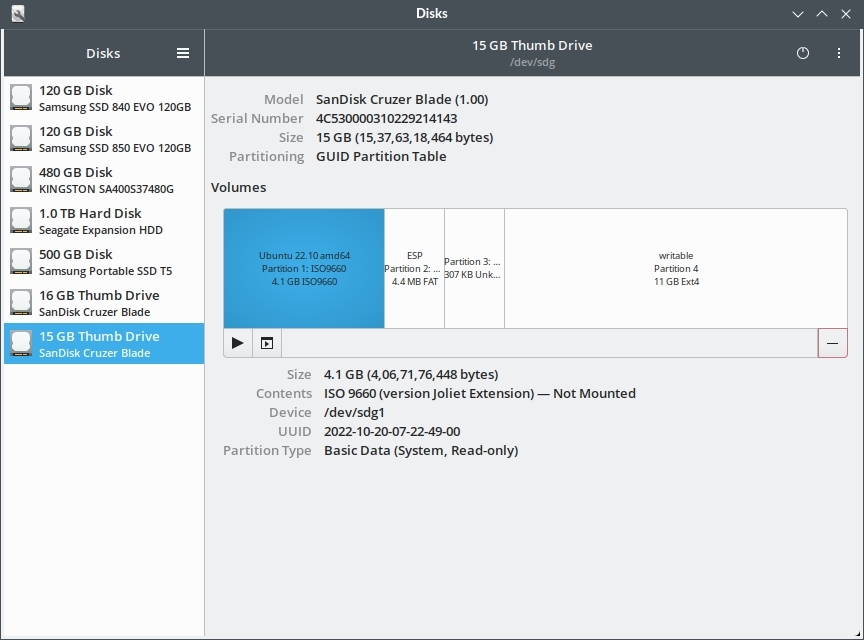
Task: Select the Samsung SSD 840 EVO disk
Action: point(104,98)
